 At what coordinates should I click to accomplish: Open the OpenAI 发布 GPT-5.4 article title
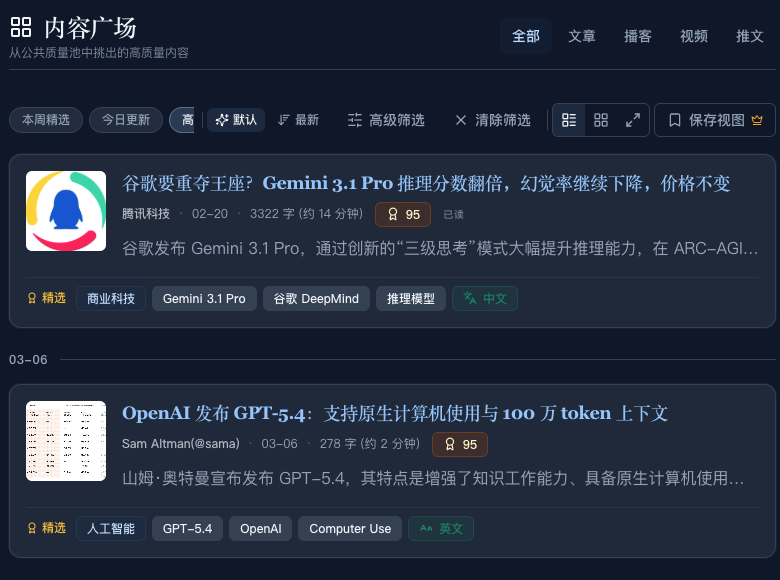[395, 413]
